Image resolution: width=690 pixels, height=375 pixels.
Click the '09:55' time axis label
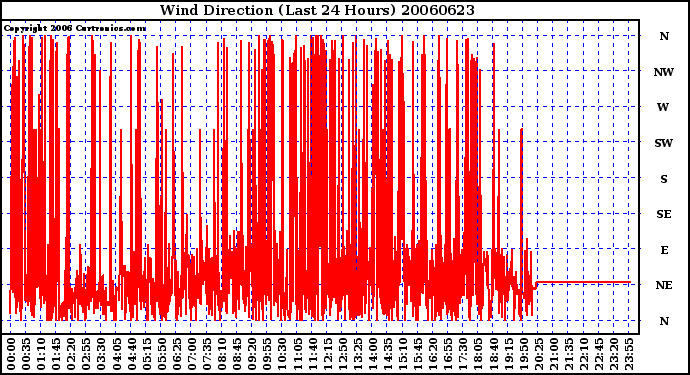267,354
